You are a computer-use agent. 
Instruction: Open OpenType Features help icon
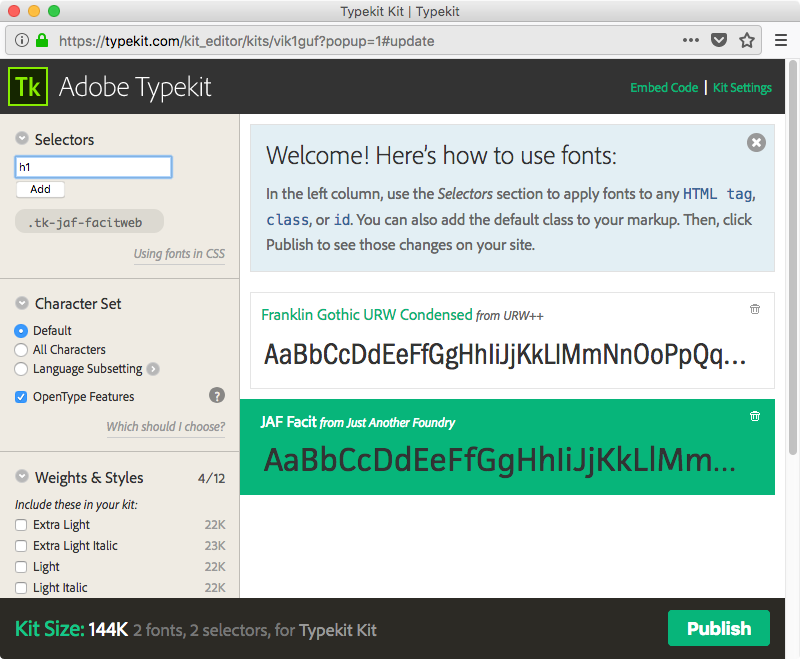pos(217,395)
